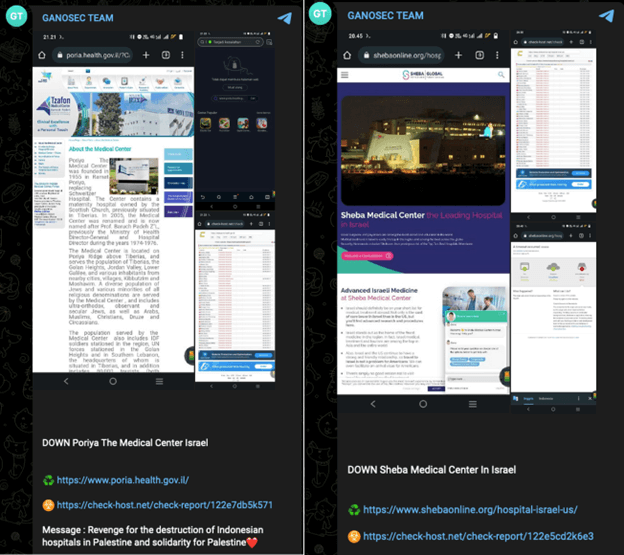Tap the browser home icon beside poria.health.gov.il
Viewport: 624px width, 555px height.
pos(43,55)
